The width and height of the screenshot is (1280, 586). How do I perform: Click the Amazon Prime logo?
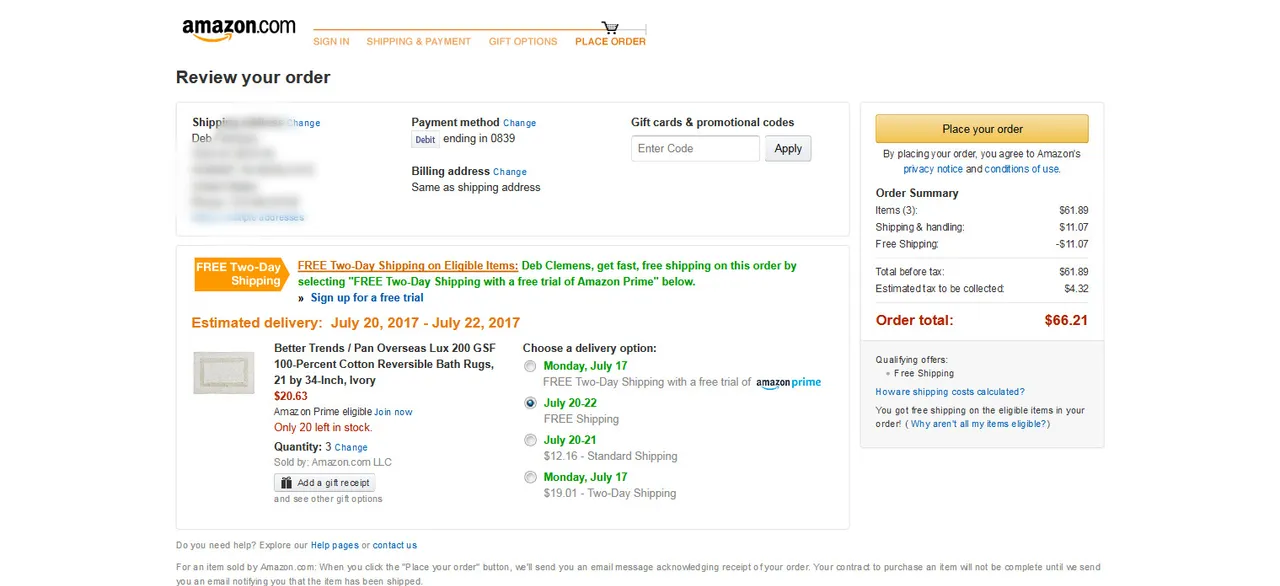tap(788, 382)
